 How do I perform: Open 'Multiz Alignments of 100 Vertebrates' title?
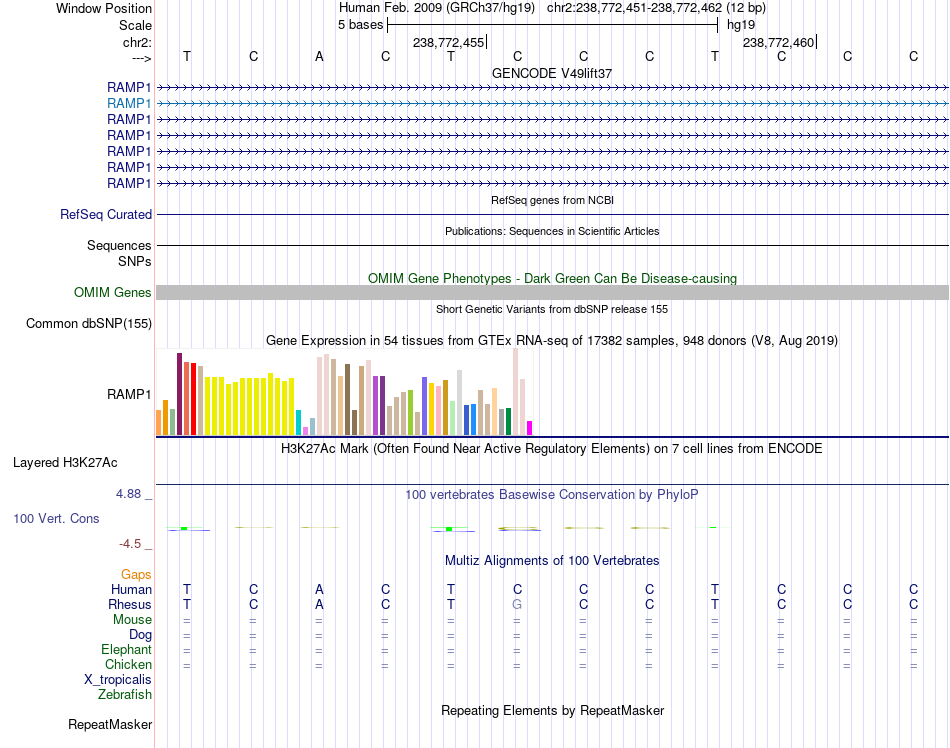552,561
